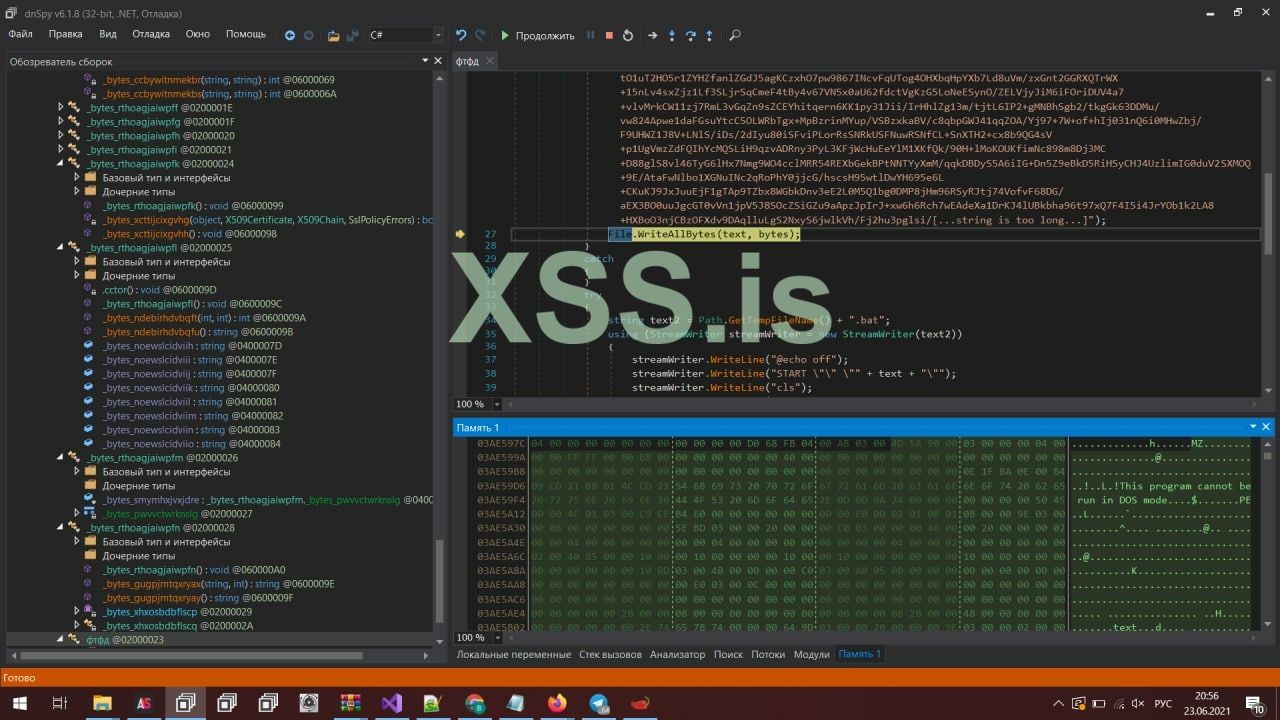This screenshot has width=1280, height=720.
Task: Open the Отладка menu
Action: click(151, 34)
